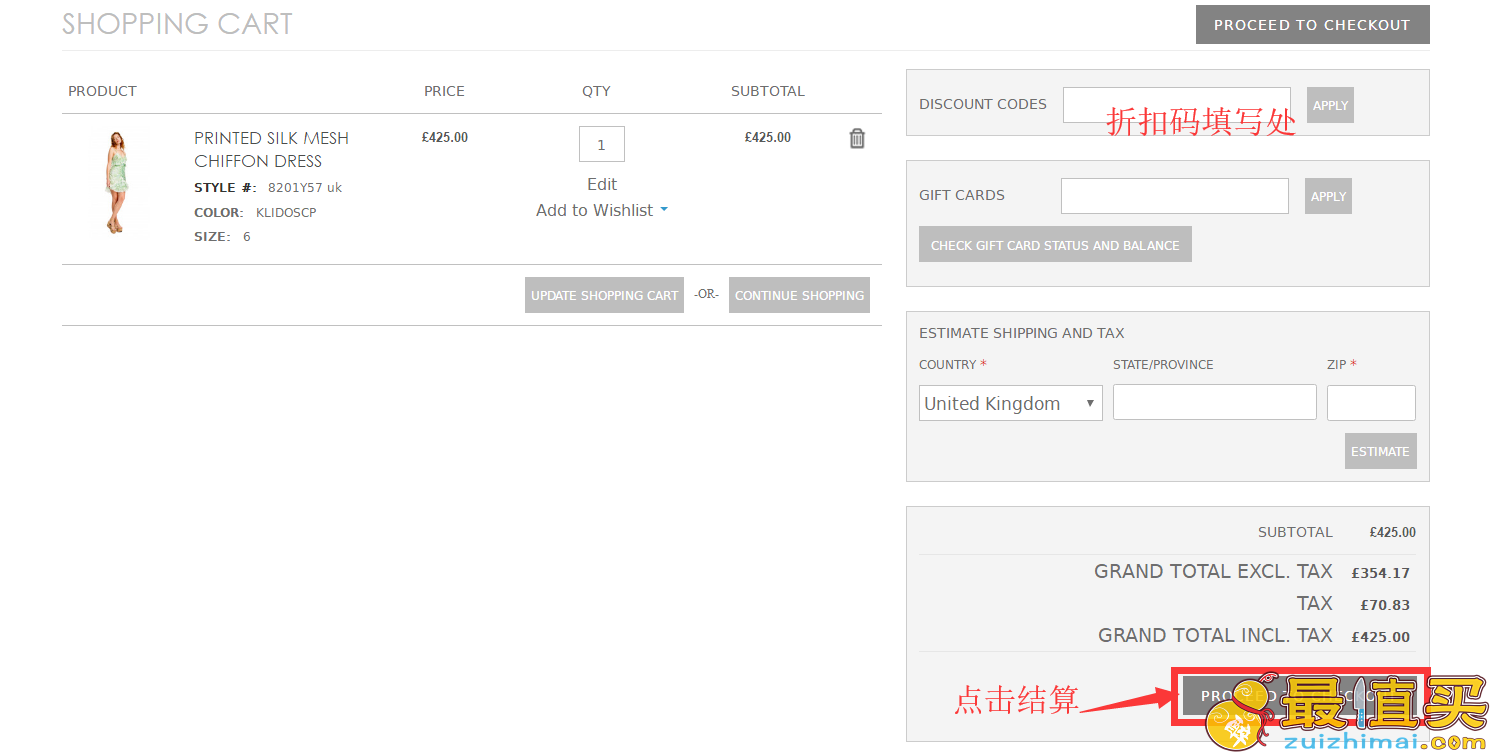Click the tax amount £70.83
Image resolution: width=1492 pixels, height=753 pixels.
pyautogui.click(x=1385, y=605)
